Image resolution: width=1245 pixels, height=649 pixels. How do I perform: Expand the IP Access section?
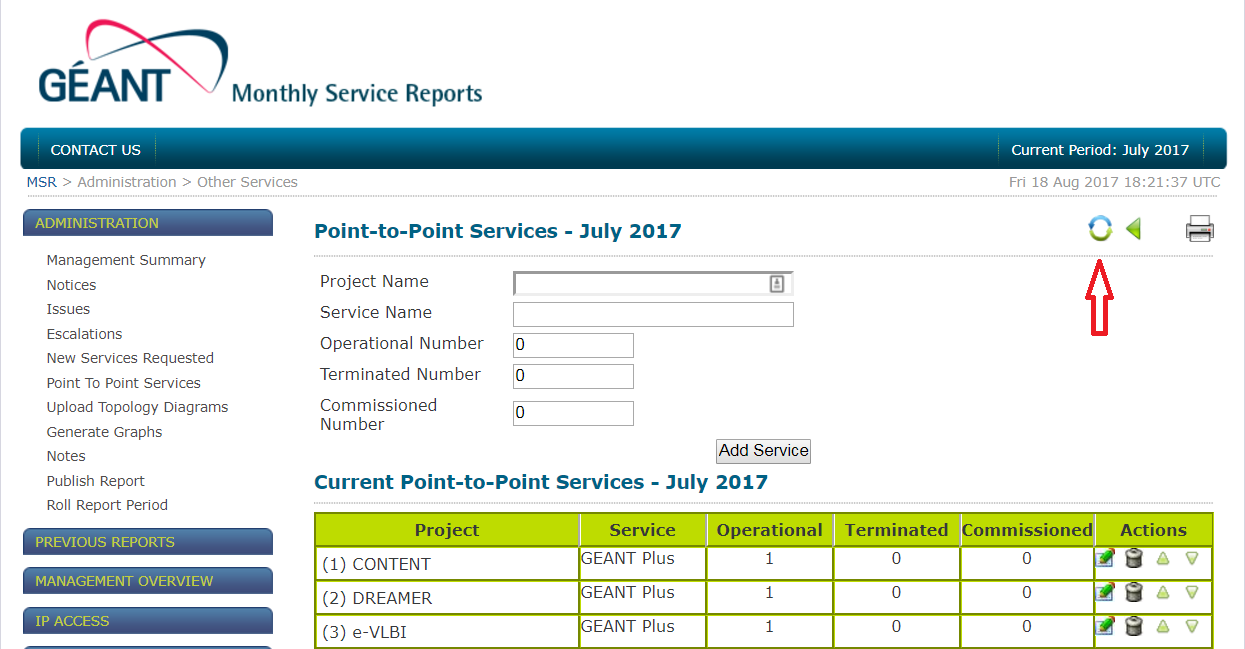(147, 621)
